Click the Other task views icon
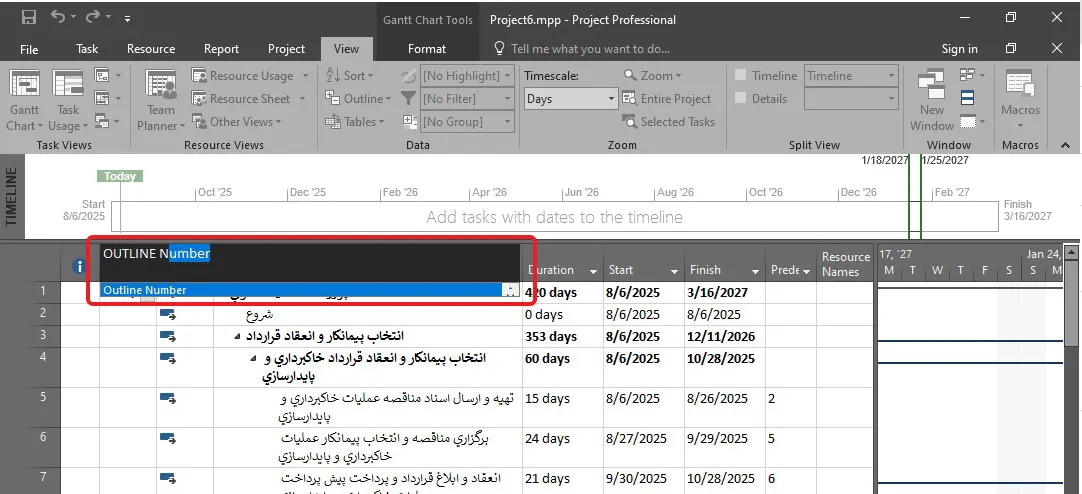1082x494 pixels. coord(102,121)
